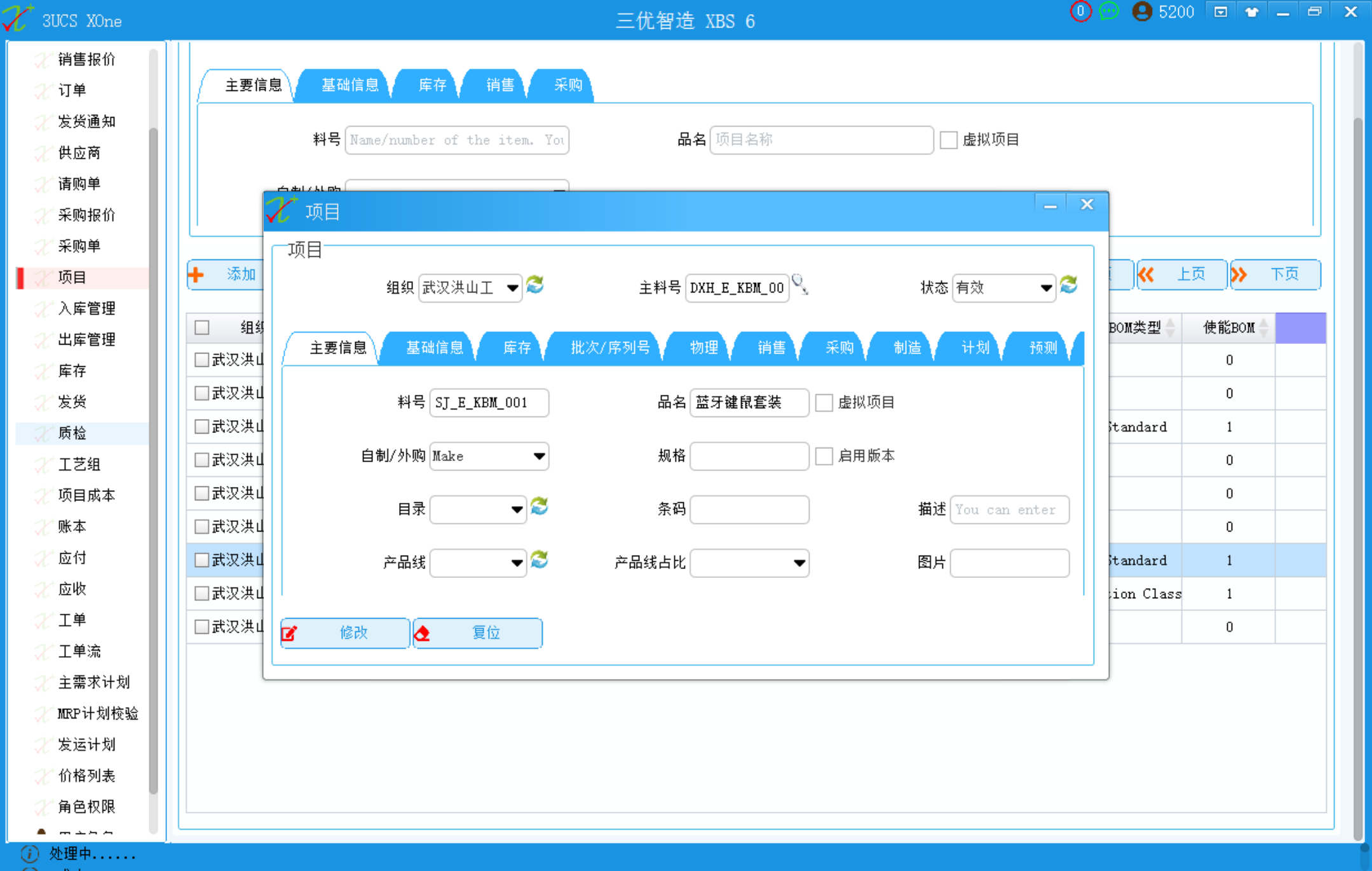The width and height of the screenshot is (1372, 871).
Task: Click the 图片 picture field
Action: coord(1009,563)
